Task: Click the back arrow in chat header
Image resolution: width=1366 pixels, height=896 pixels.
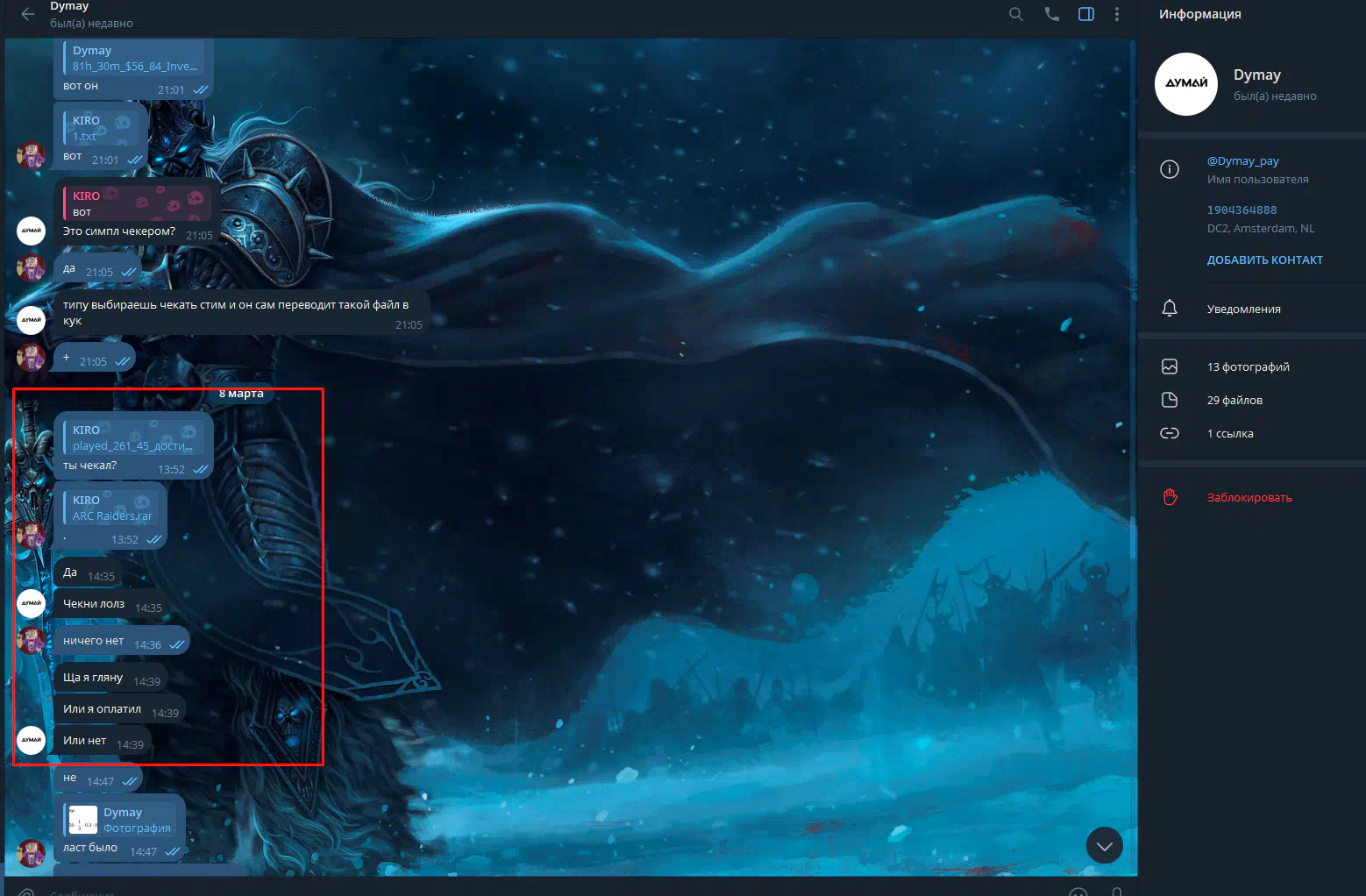Action: pyautogui.click(x=28, y=14)
